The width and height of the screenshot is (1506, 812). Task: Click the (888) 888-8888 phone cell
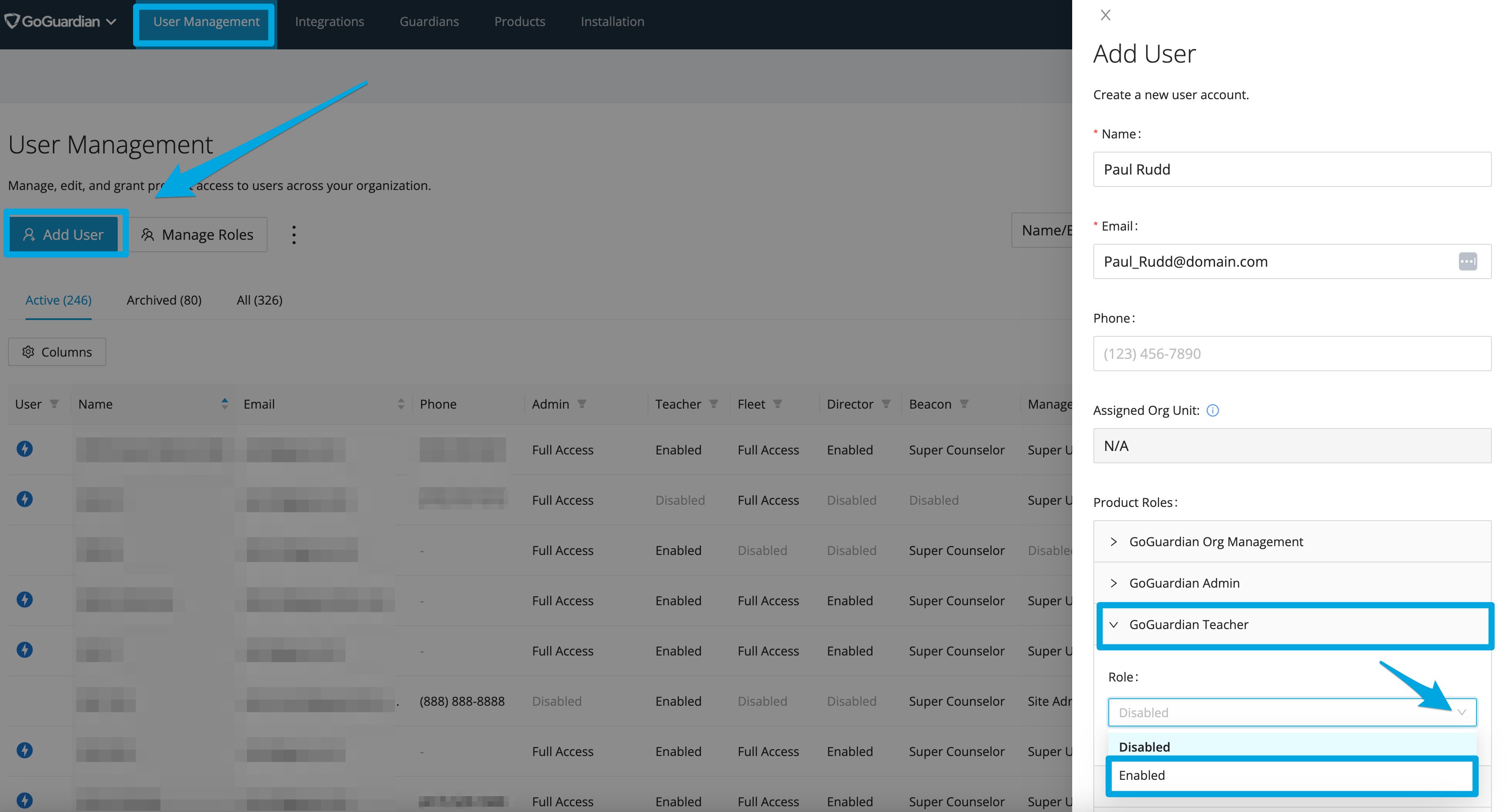pos(462,701)
